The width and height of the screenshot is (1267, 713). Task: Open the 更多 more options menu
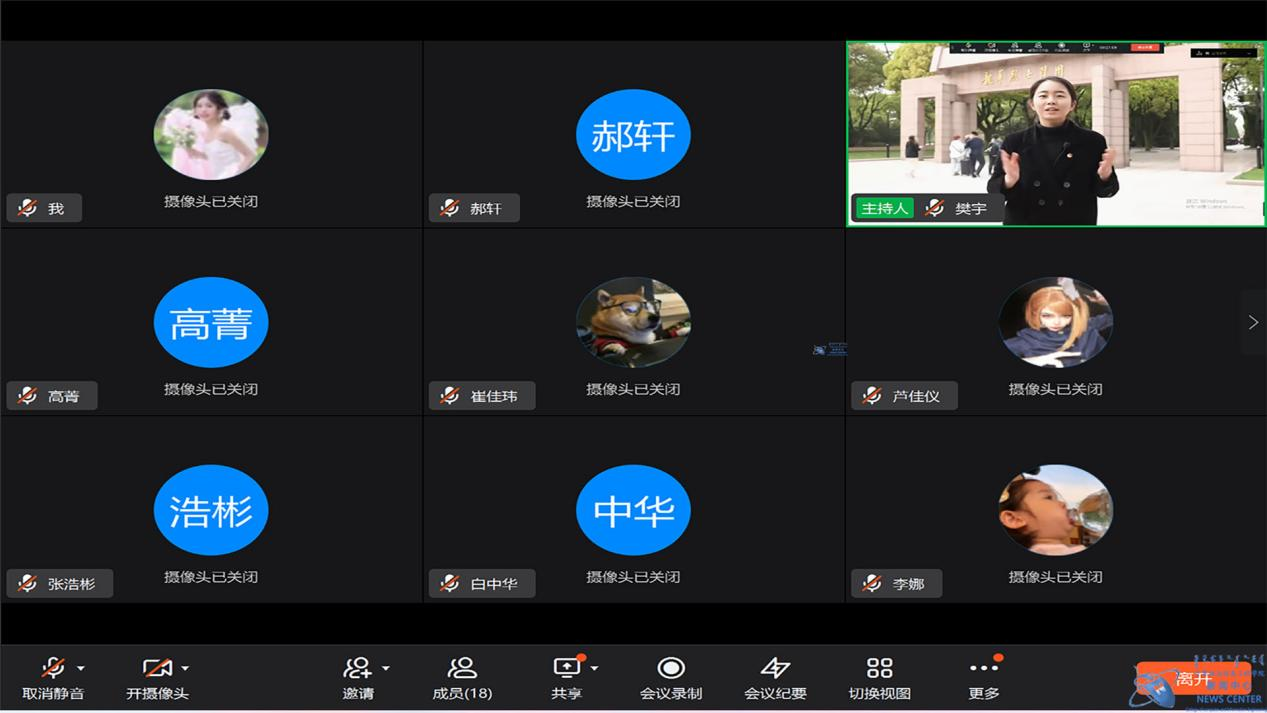click(983, 668)
